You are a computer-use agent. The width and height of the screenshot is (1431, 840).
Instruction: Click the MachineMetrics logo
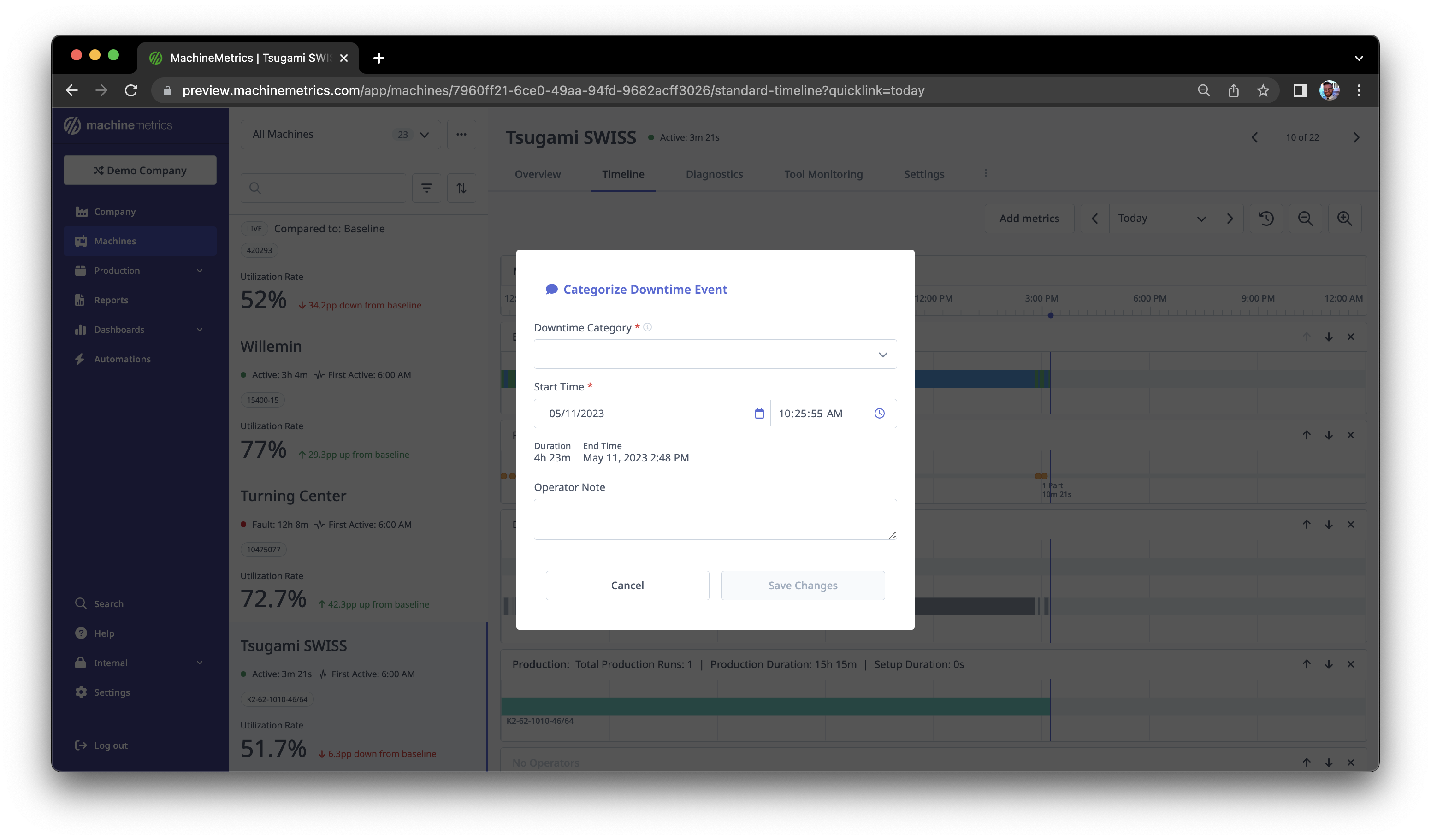click(118, 125)
